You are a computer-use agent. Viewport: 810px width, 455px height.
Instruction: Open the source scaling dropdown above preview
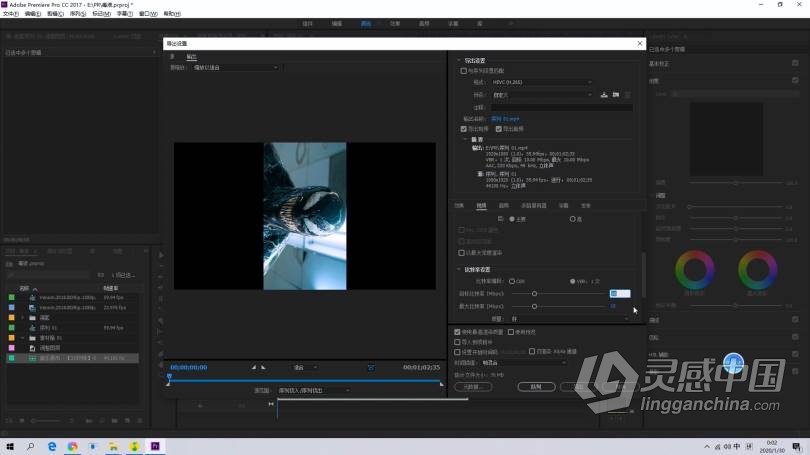pos(236,68)
